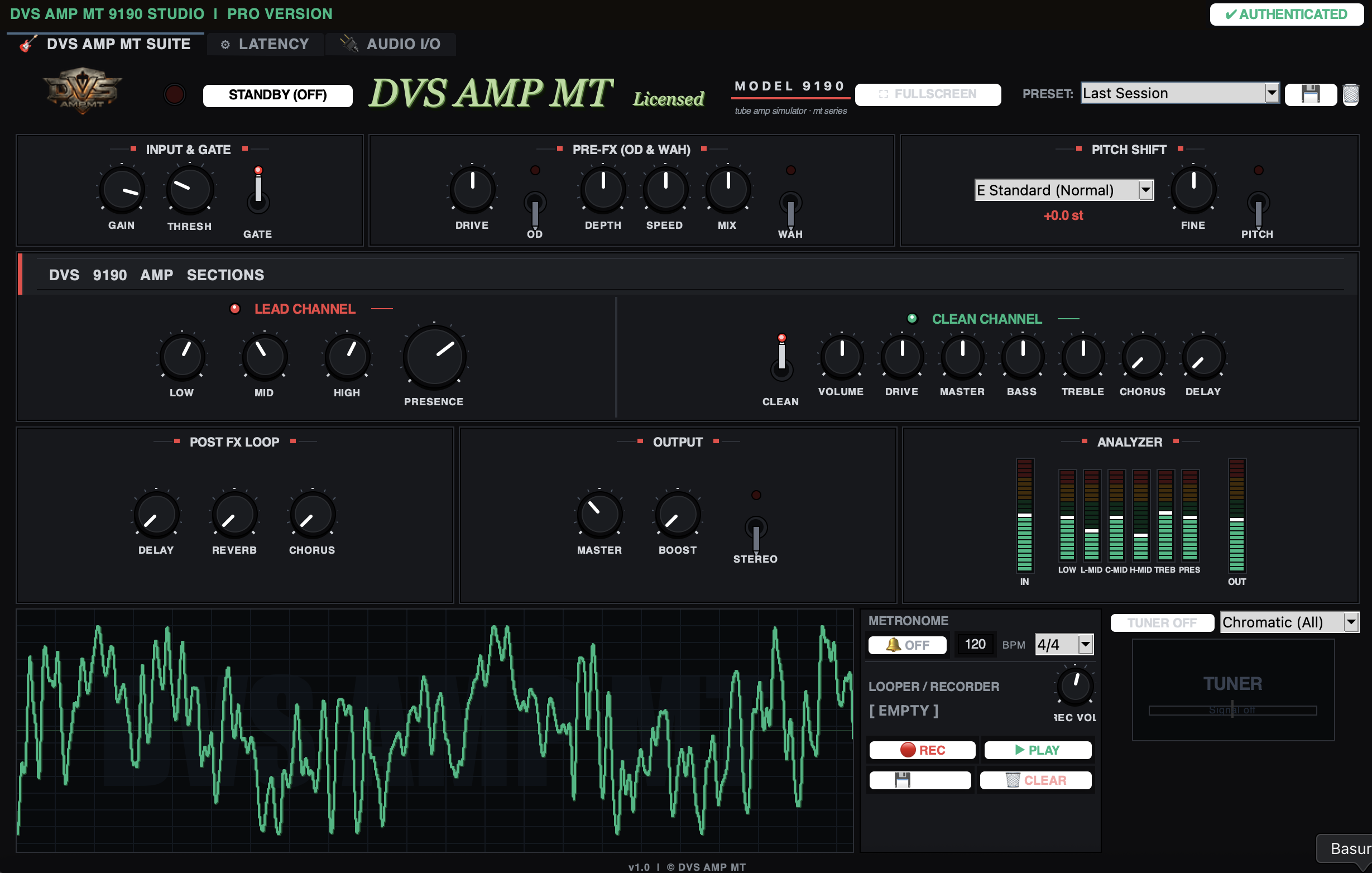Image resolution: width=1372 pixels, height=873 pixels.
Task: Click the Clean Channel Drive knob
Action: click(902, 357)
